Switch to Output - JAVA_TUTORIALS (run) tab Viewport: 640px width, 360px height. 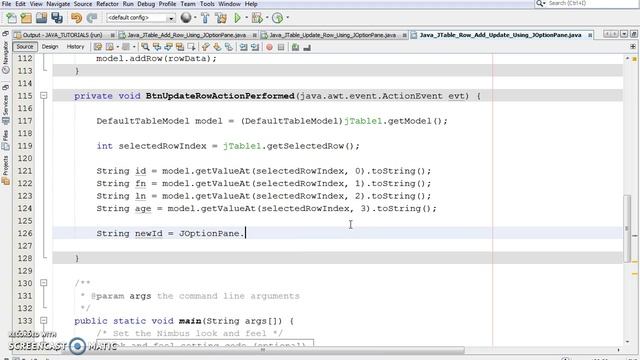(62, 35)
